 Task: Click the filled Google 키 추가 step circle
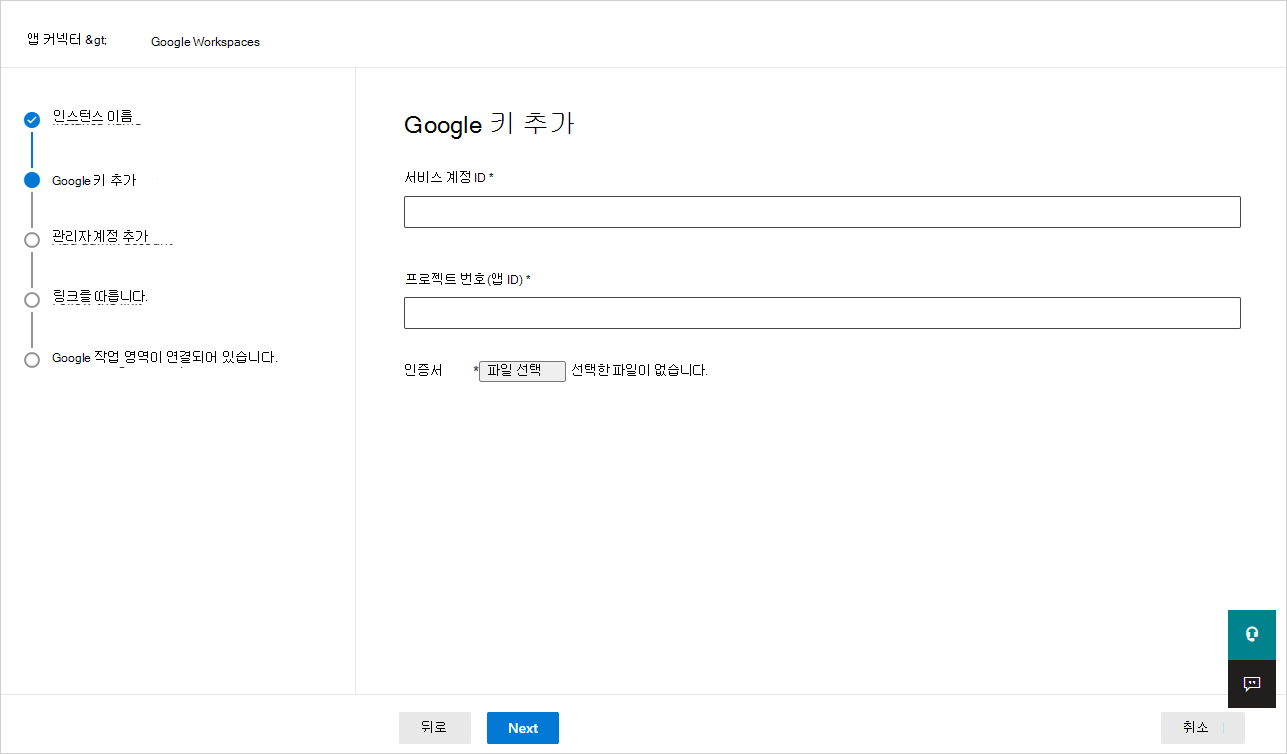click(x=32, y=180)
